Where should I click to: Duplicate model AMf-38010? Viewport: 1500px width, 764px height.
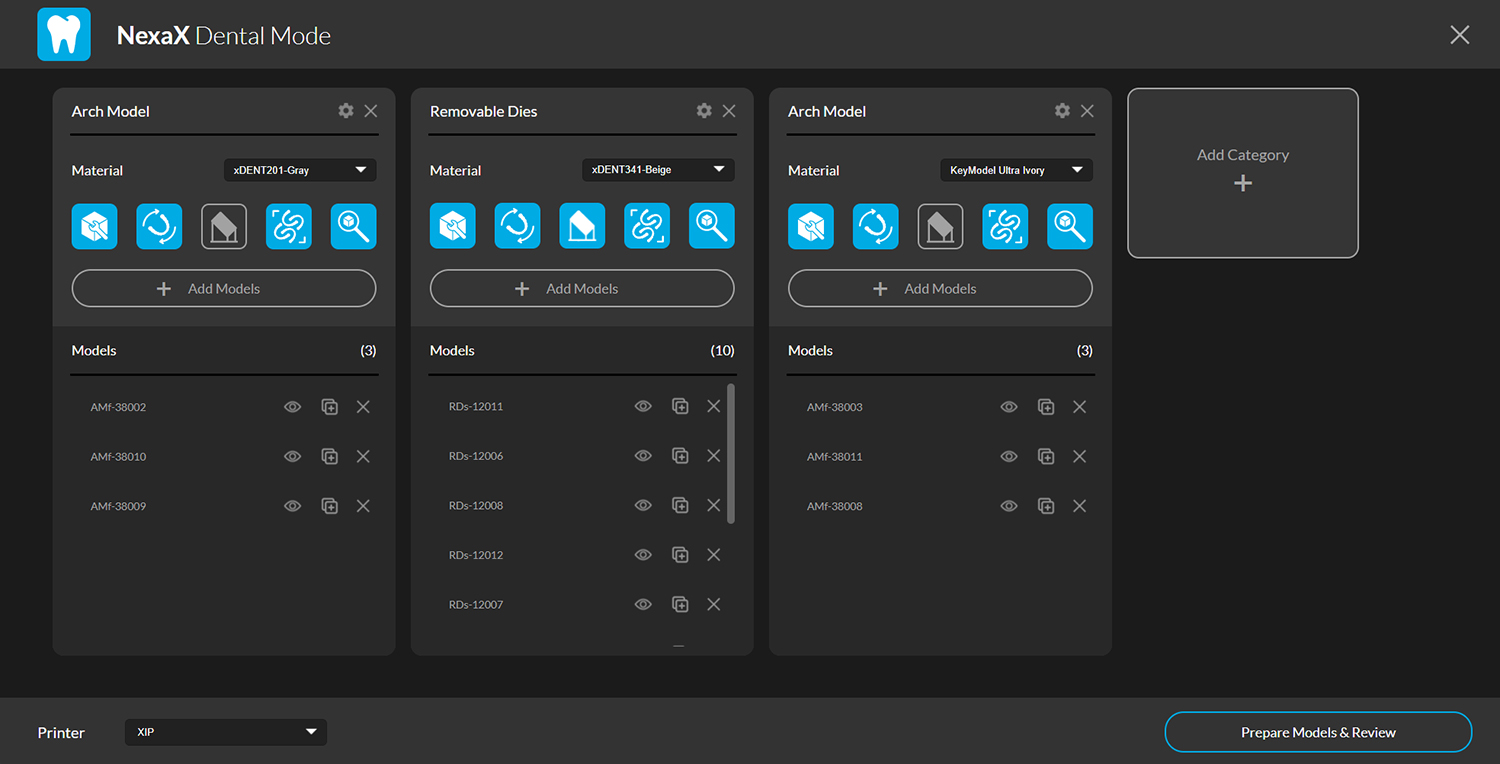tap(329, 456)
